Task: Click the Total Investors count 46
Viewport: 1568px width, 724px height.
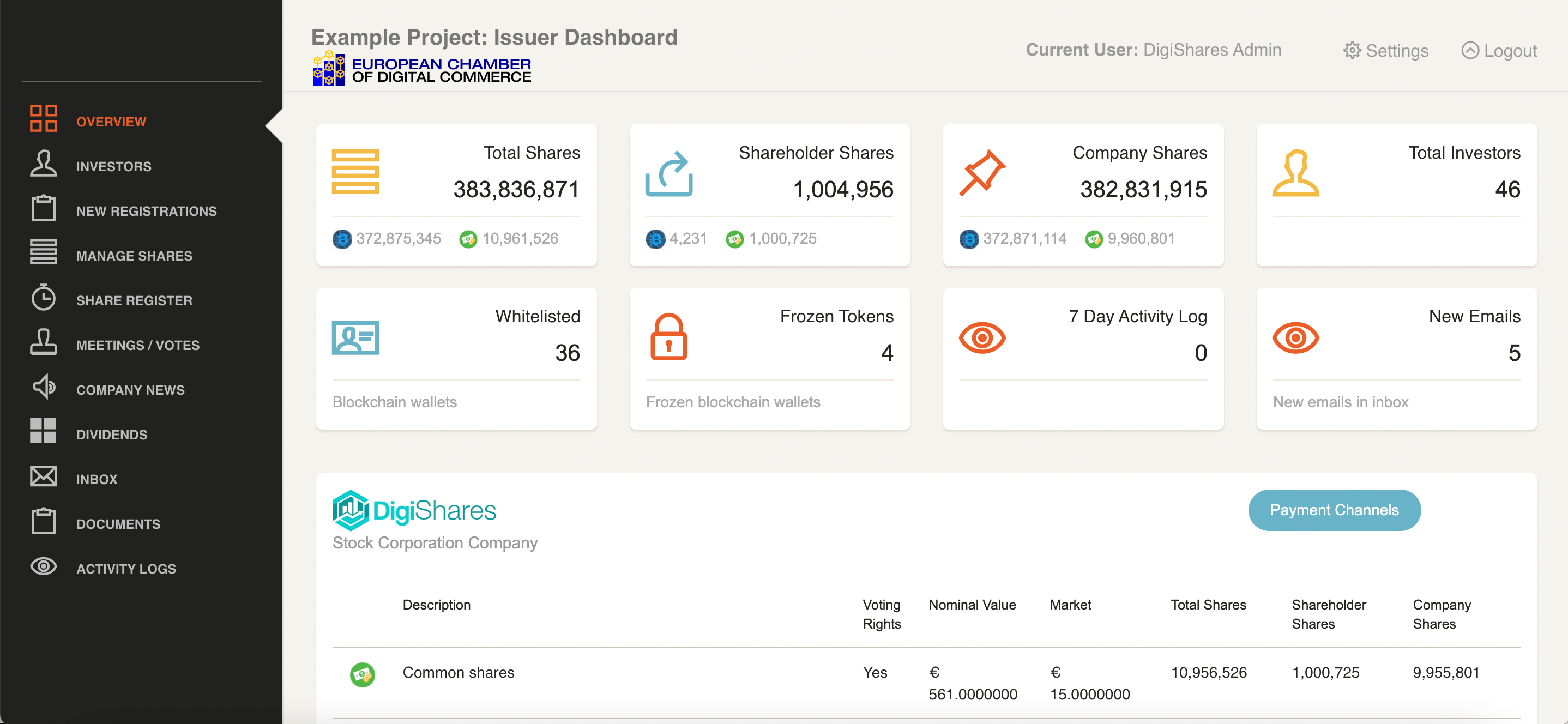Action: pos(1507,189)
